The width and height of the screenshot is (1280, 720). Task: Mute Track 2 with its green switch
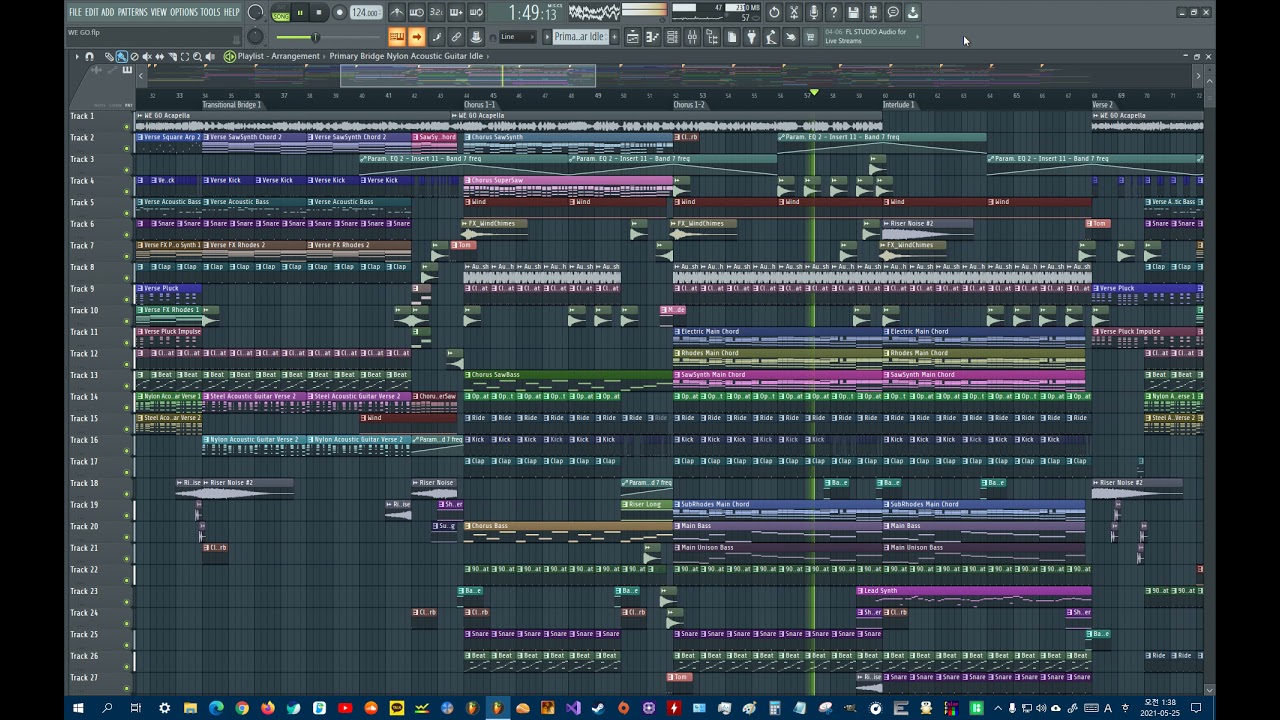click(126, 148)
